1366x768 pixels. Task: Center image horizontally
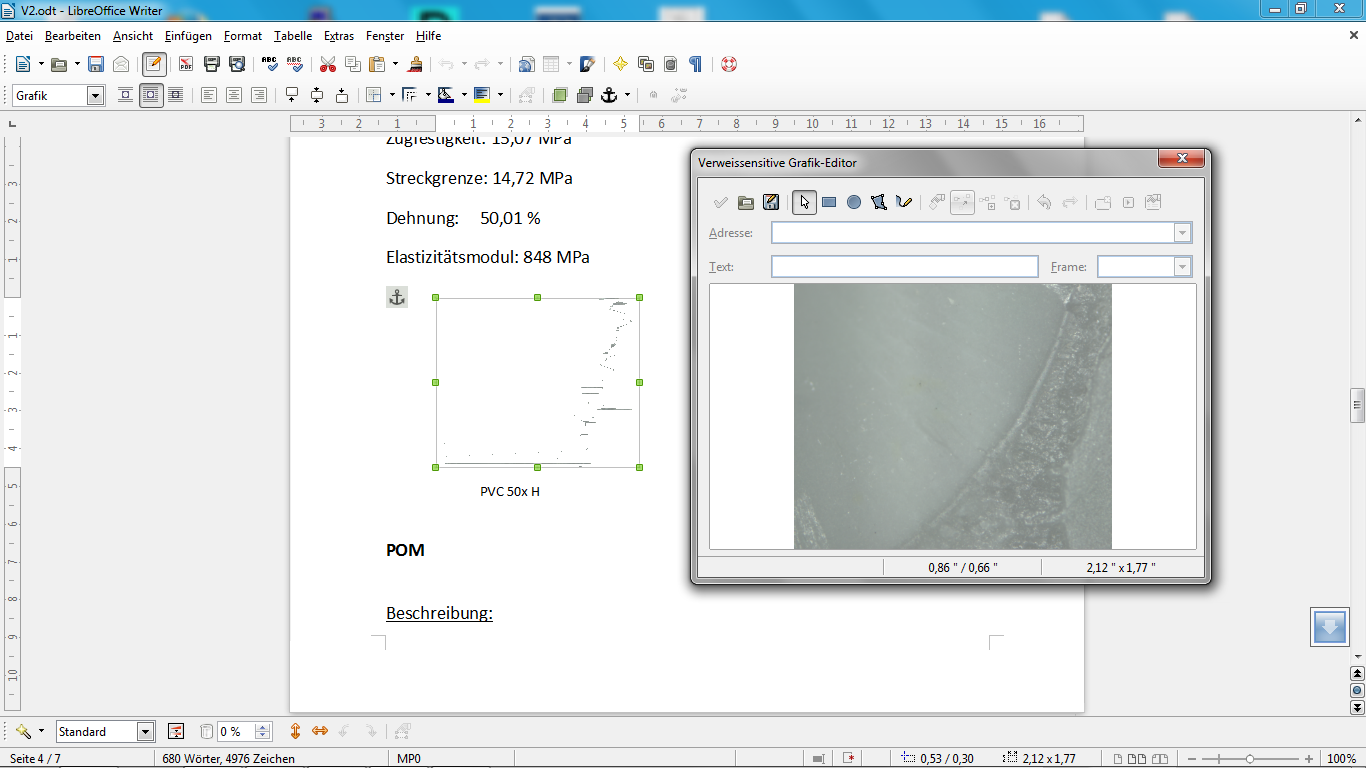[234, 96]
